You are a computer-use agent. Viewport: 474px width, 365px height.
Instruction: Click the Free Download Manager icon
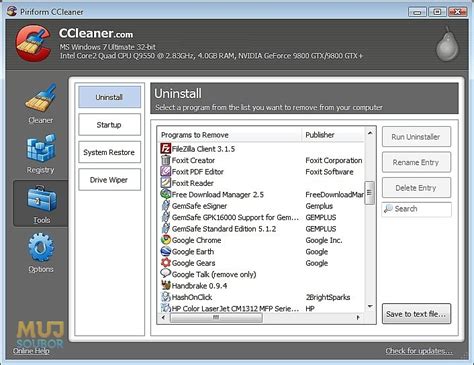click(x=166, y=194)
